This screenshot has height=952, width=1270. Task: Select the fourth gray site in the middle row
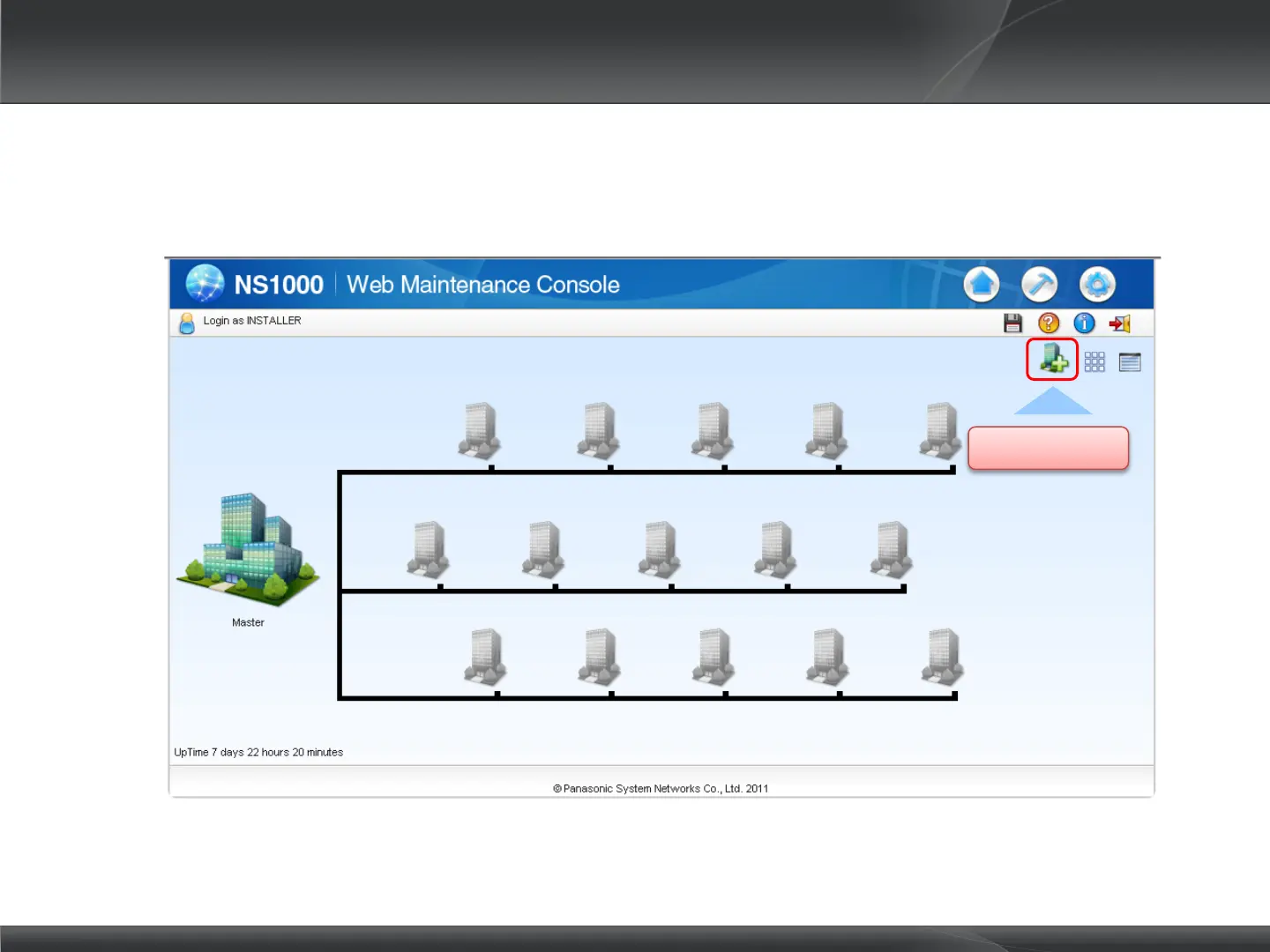[776, 550]
